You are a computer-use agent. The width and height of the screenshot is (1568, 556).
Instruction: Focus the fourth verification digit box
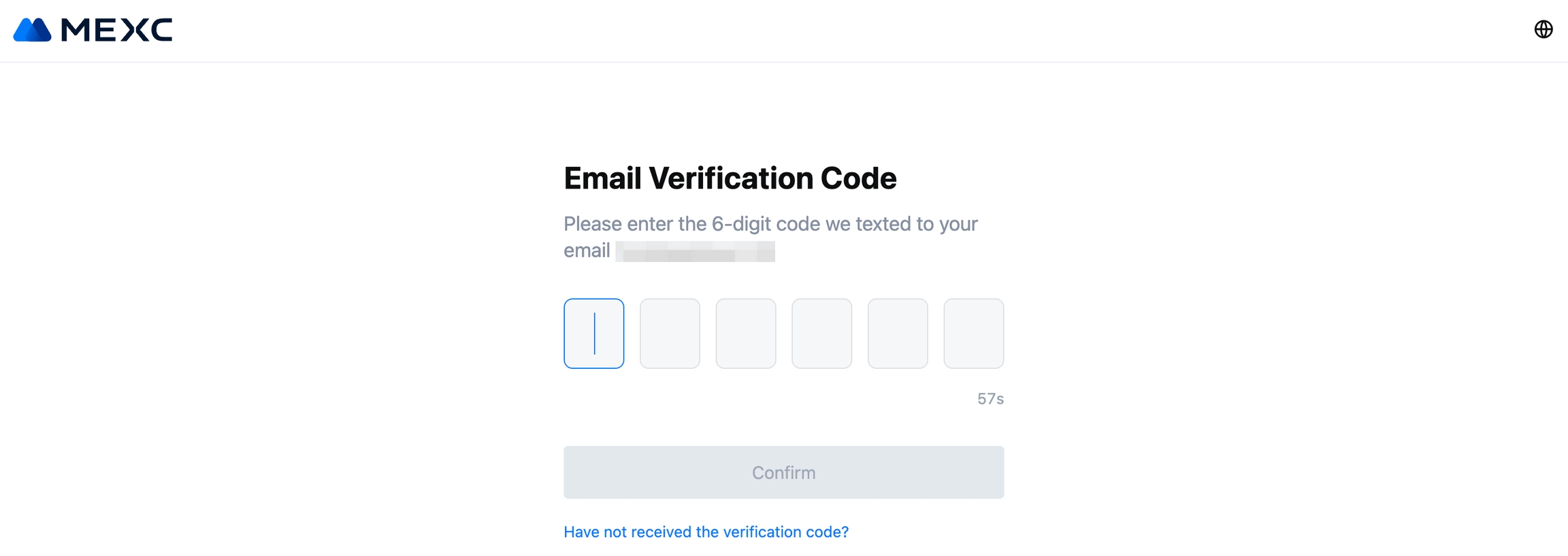[821, 333]
